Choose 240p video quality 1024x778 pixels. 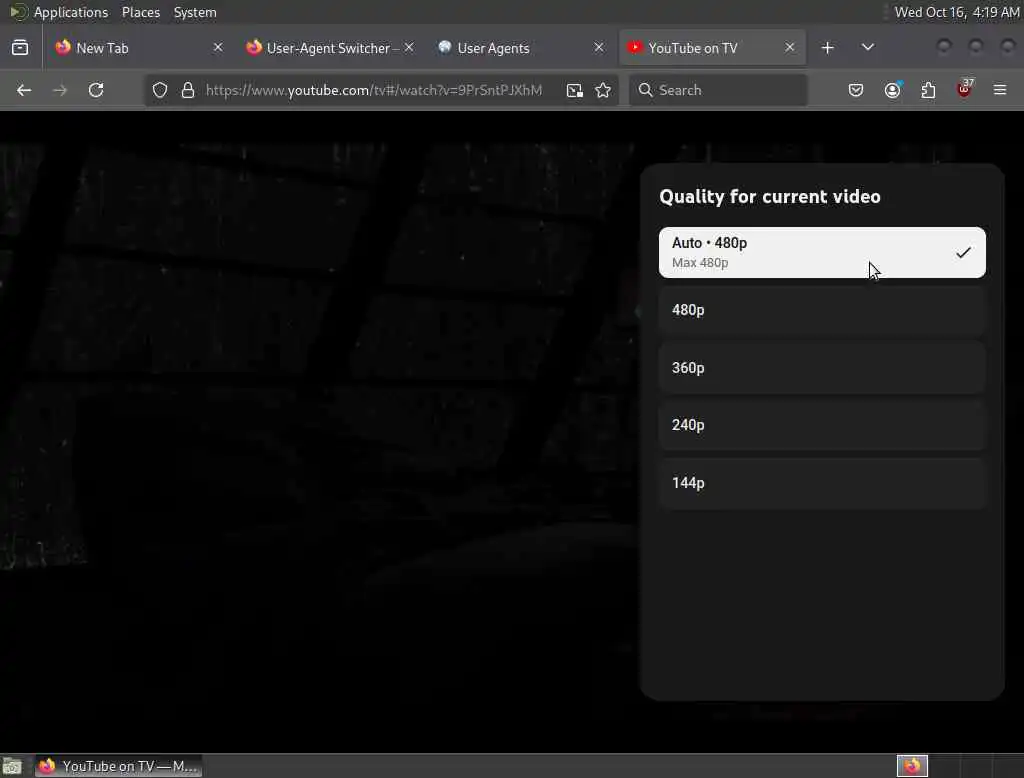pos(822,425)
